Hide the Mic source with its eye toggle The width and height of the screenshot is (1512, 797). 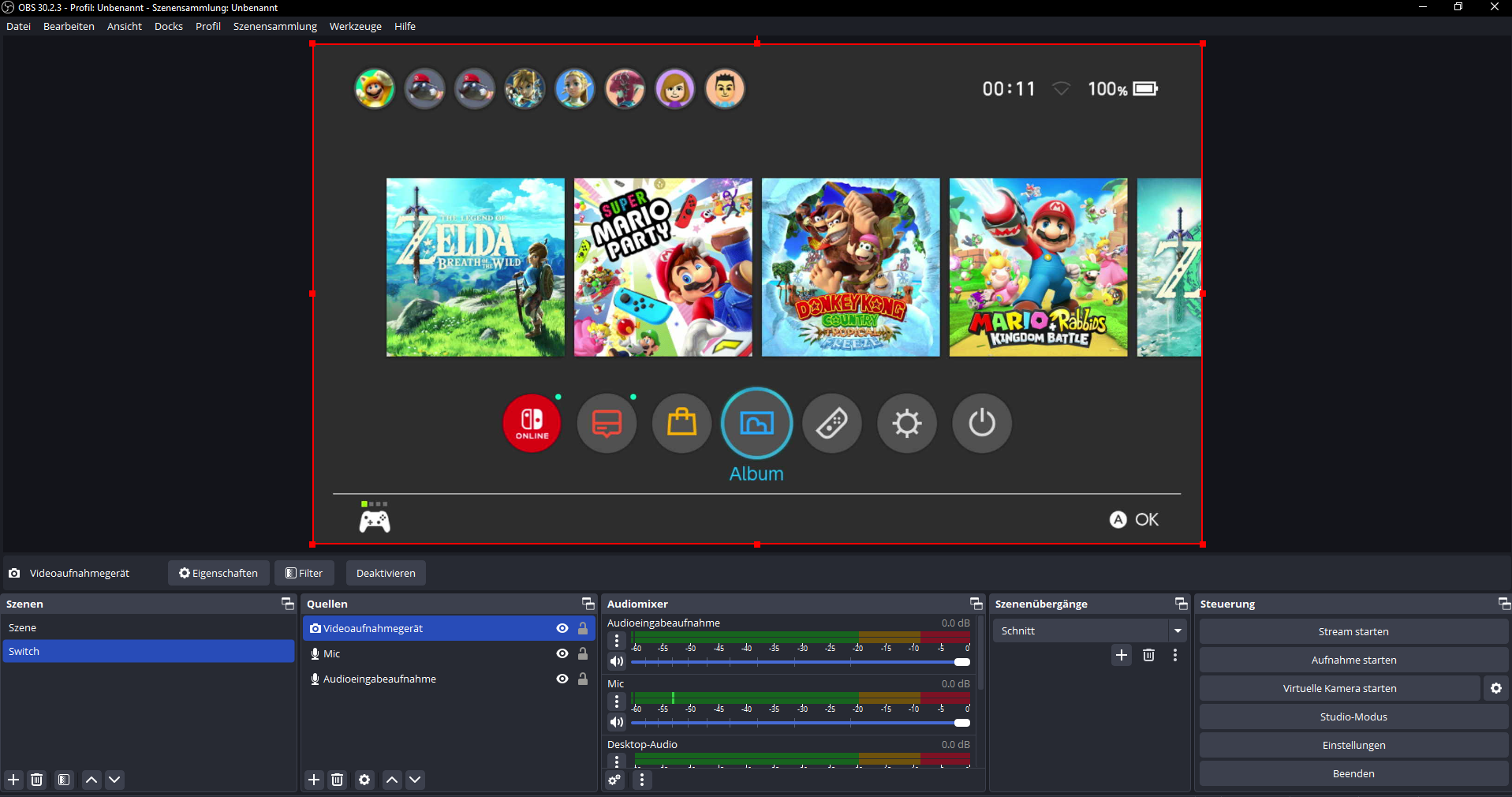click(562, 653)
